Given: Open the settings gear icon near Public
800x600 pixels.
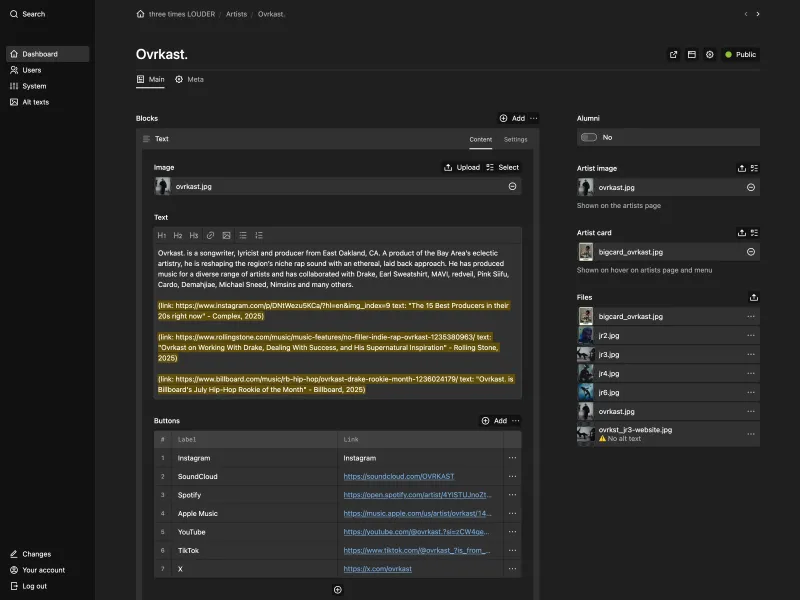Looking at the screenshot, I should click(710, 55).
